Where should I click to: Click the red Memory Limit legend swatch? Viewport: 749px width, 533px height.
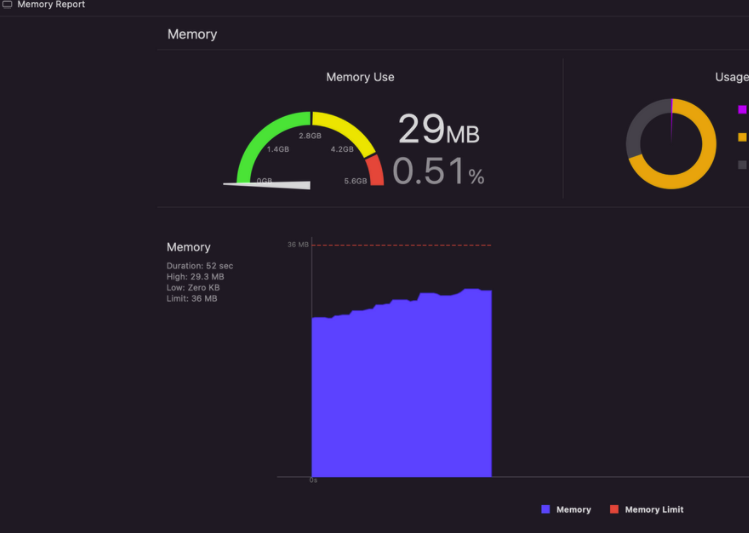point(614,510)
